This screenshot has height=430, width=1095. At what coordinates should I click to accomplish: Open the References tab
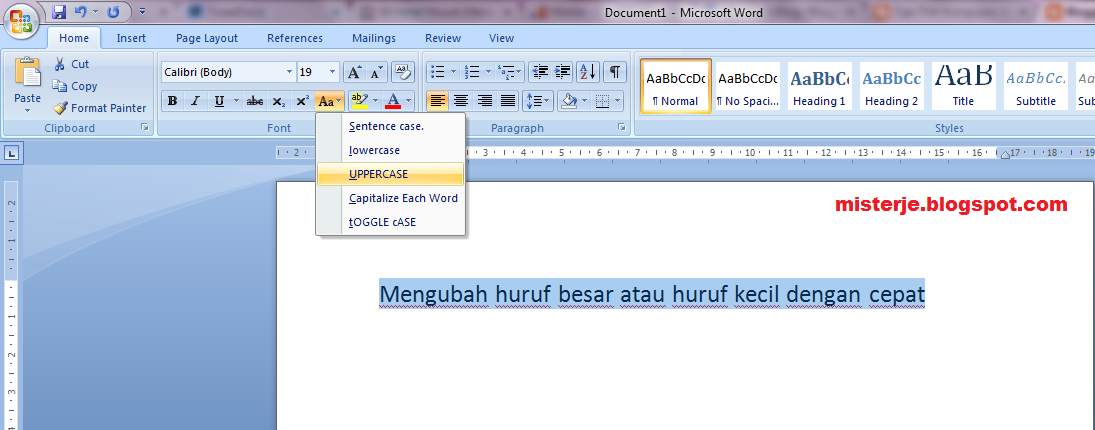click(x=295, y=38)
